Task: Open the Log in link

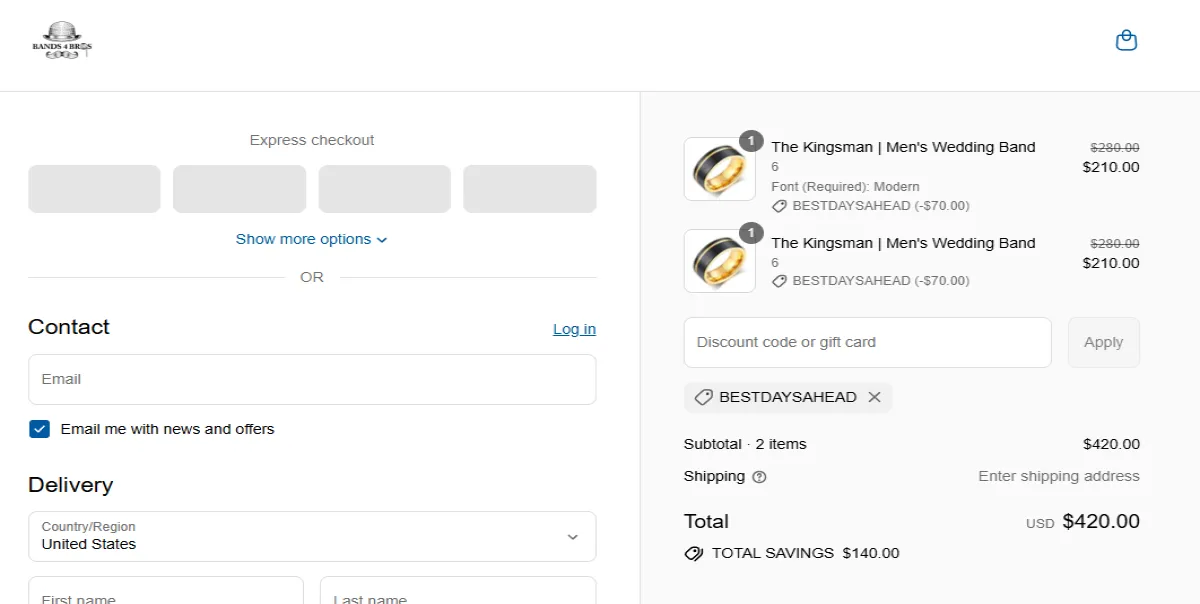Action: (574, 328)
